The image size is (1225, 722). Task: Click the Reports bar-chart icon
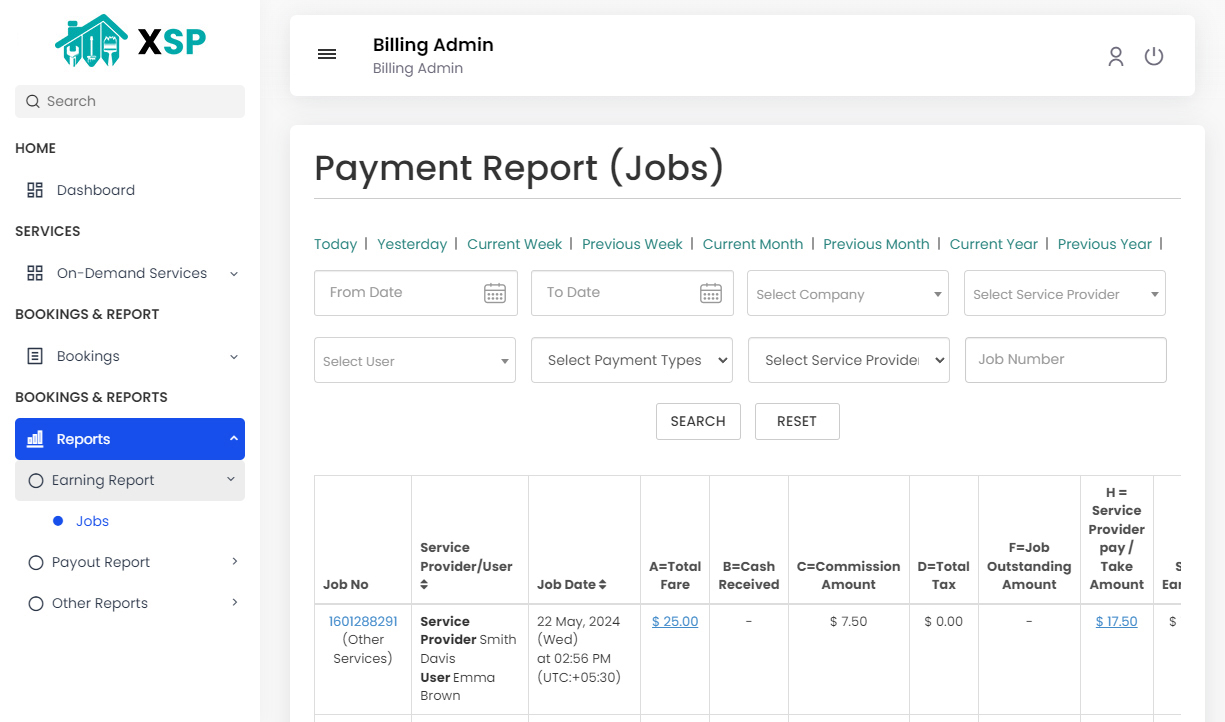[34, 438]
